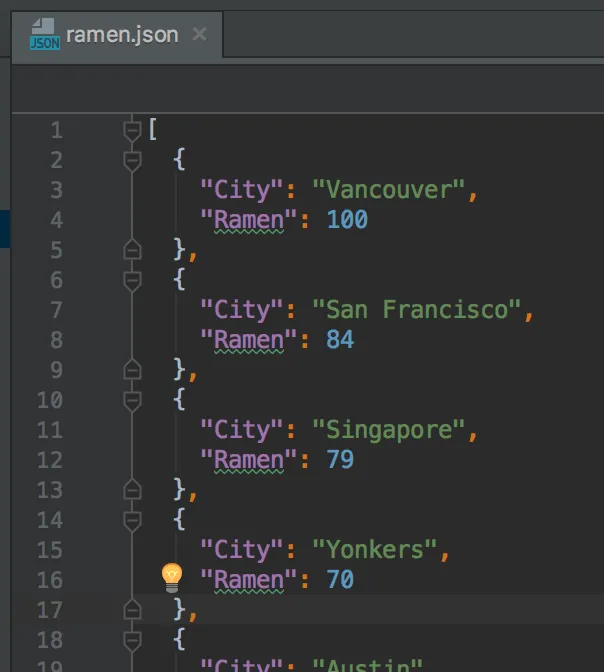Open the yellow lightbulb quick-fix on line 16

pyautogui.click(x=172, y=578)
